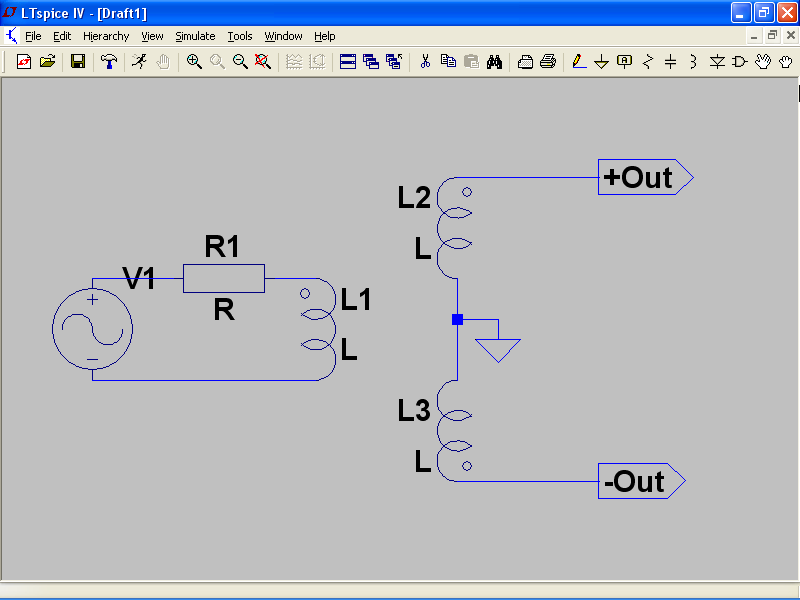Select the Draw Wire pencil tool

pos(579,62)
